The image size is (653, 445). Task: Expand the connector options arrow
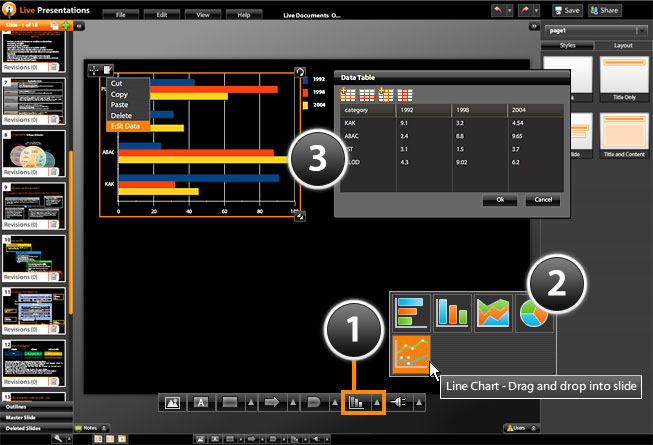point(419,403)
